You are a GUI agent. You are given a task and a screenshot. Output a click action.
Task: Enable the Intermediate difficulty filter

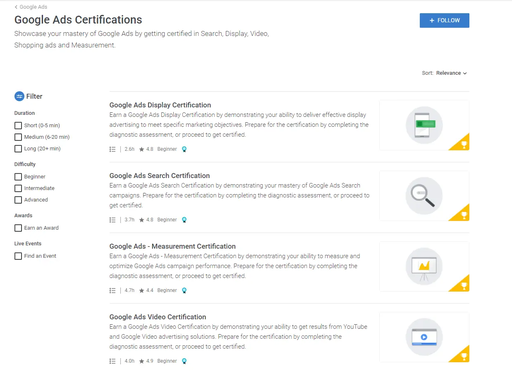pyautogui.click(x=18, y=188)
